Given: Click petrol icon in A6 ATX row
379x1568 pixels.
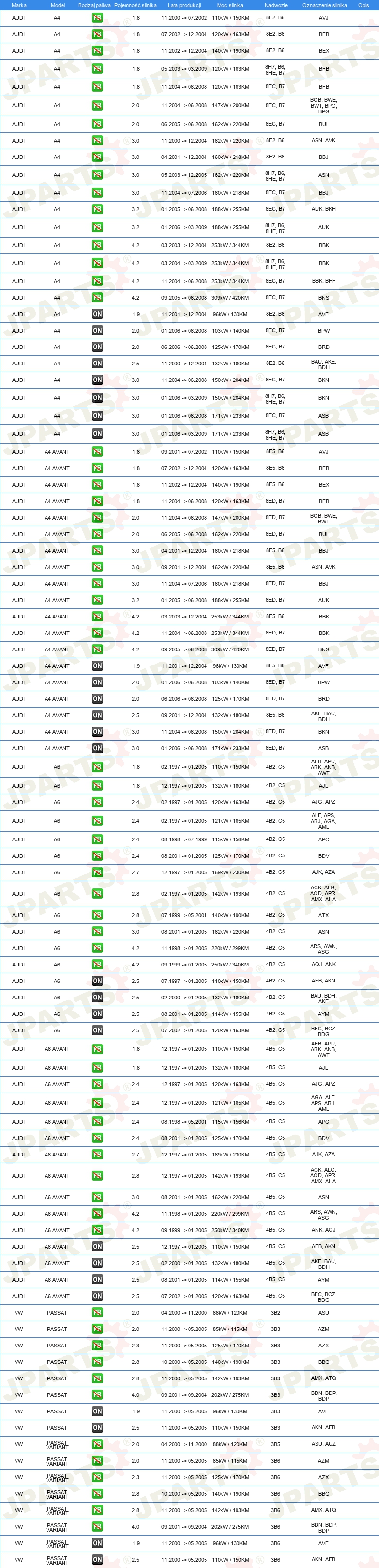Looking at the screenshot, I should (97, 915).
